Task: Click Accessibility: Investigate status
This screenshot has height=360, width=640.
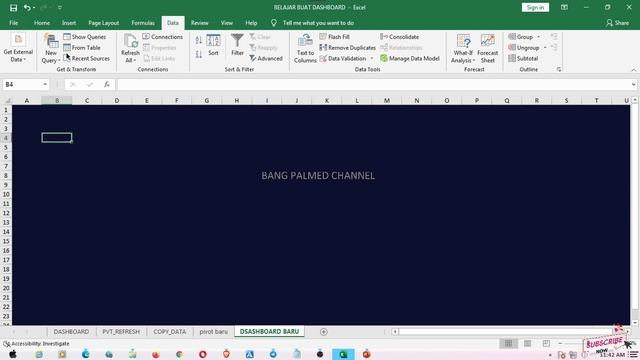Action: [x=36, y=344]
